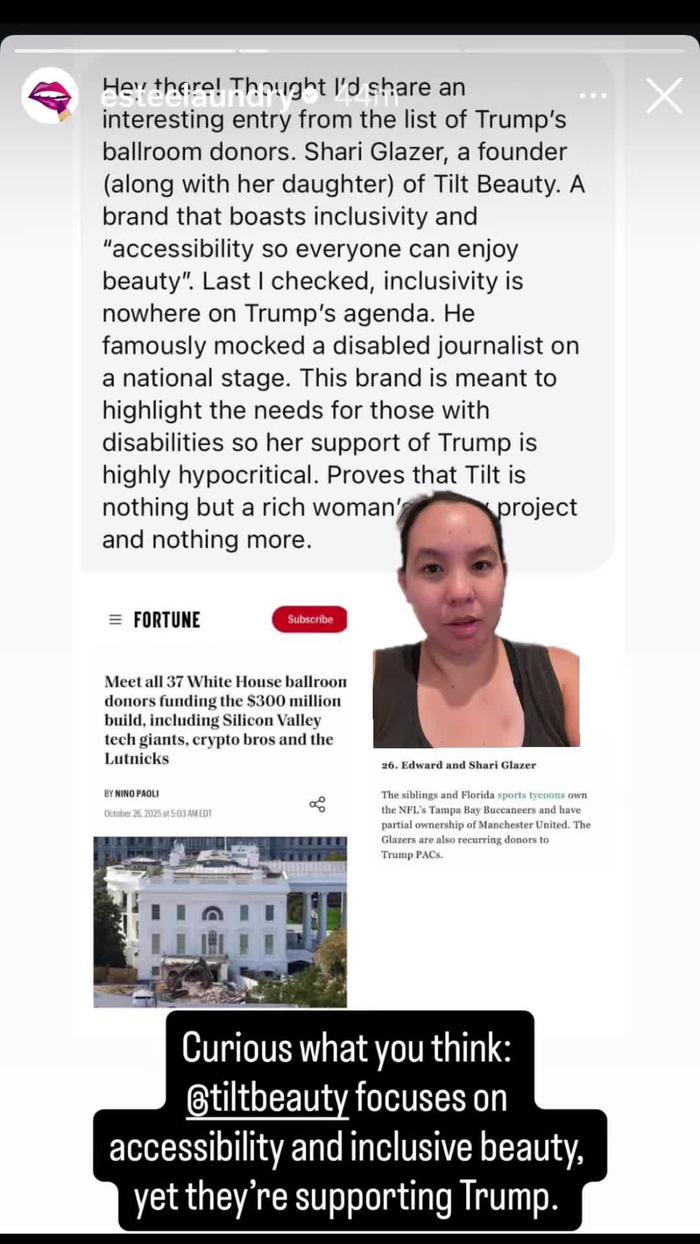This screenshot has height=1244, width=700.
Task: Tap the woman's video overlay
Action: click(x=476, y=620)
